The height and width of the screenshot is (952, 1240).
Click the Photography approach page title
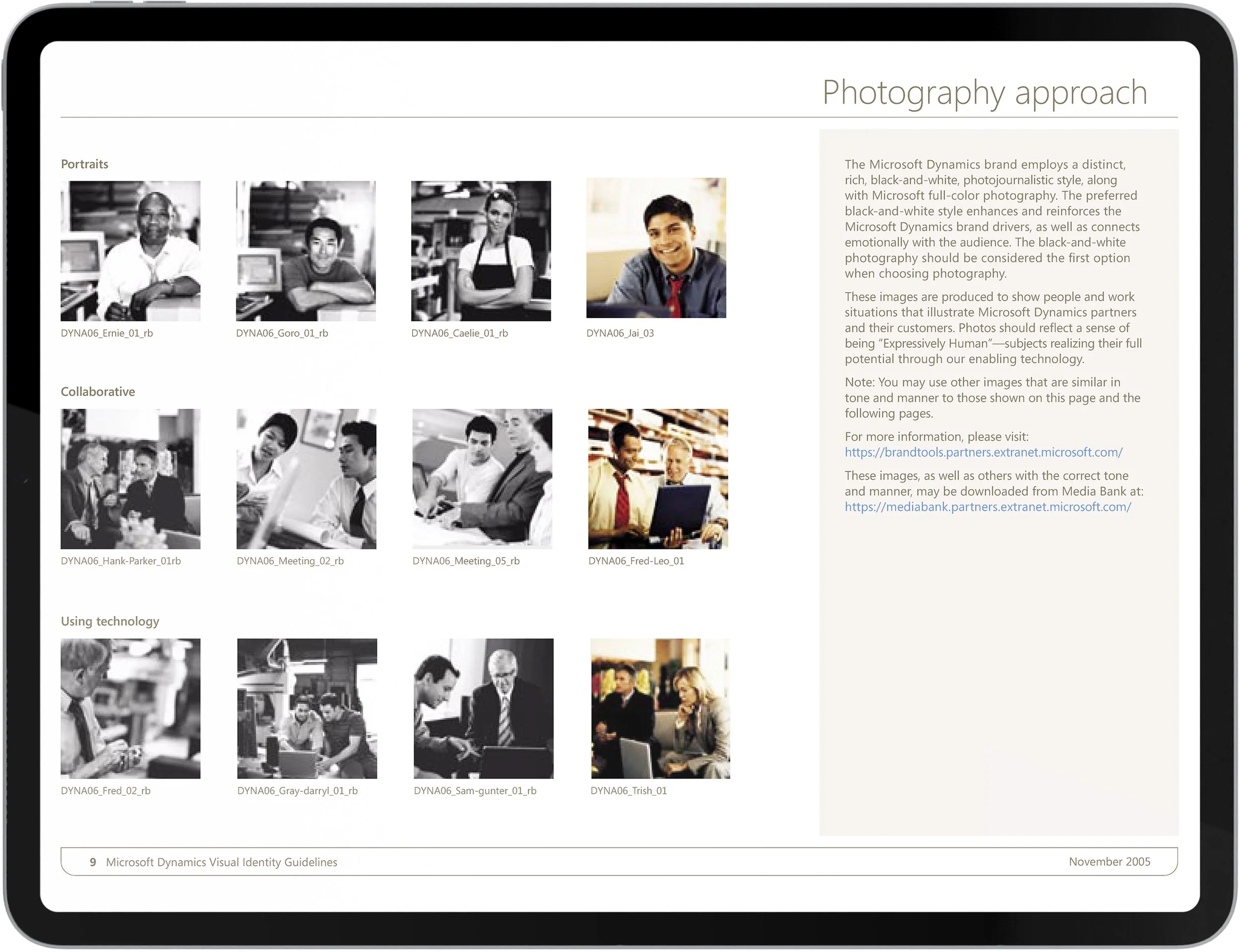[985, 92]
